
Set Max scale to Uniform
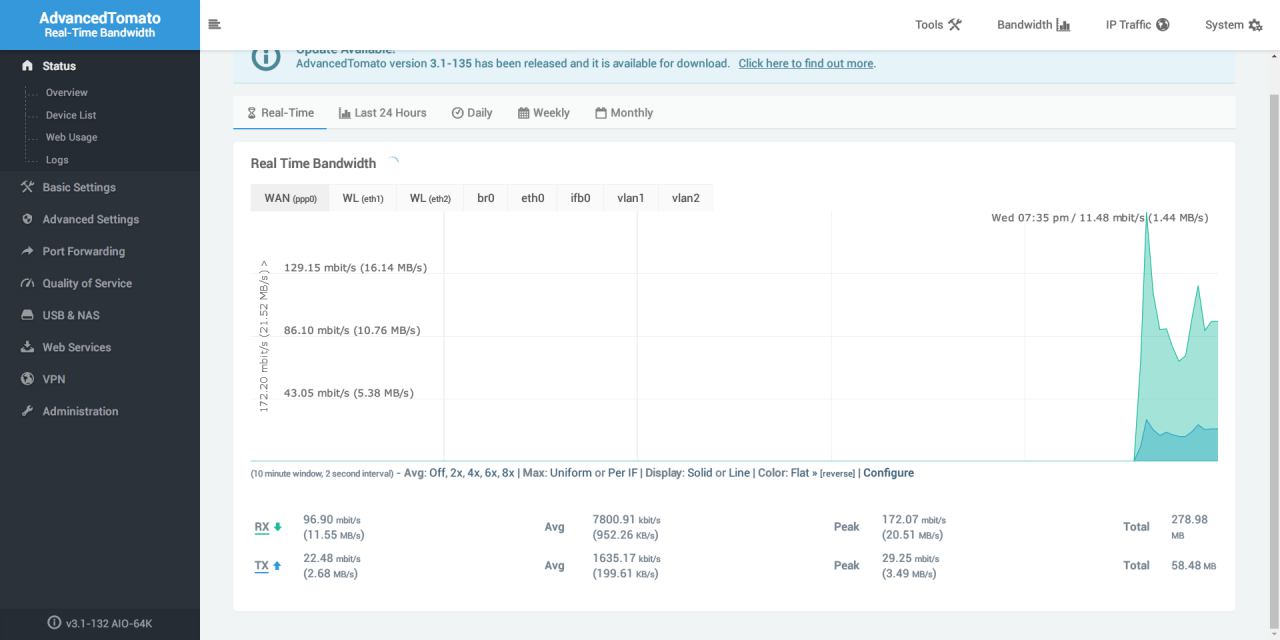571,473
